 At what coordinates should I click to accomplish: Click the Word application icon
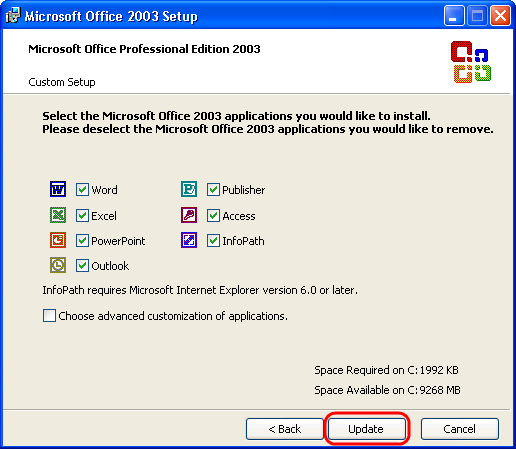pos(58,189)
